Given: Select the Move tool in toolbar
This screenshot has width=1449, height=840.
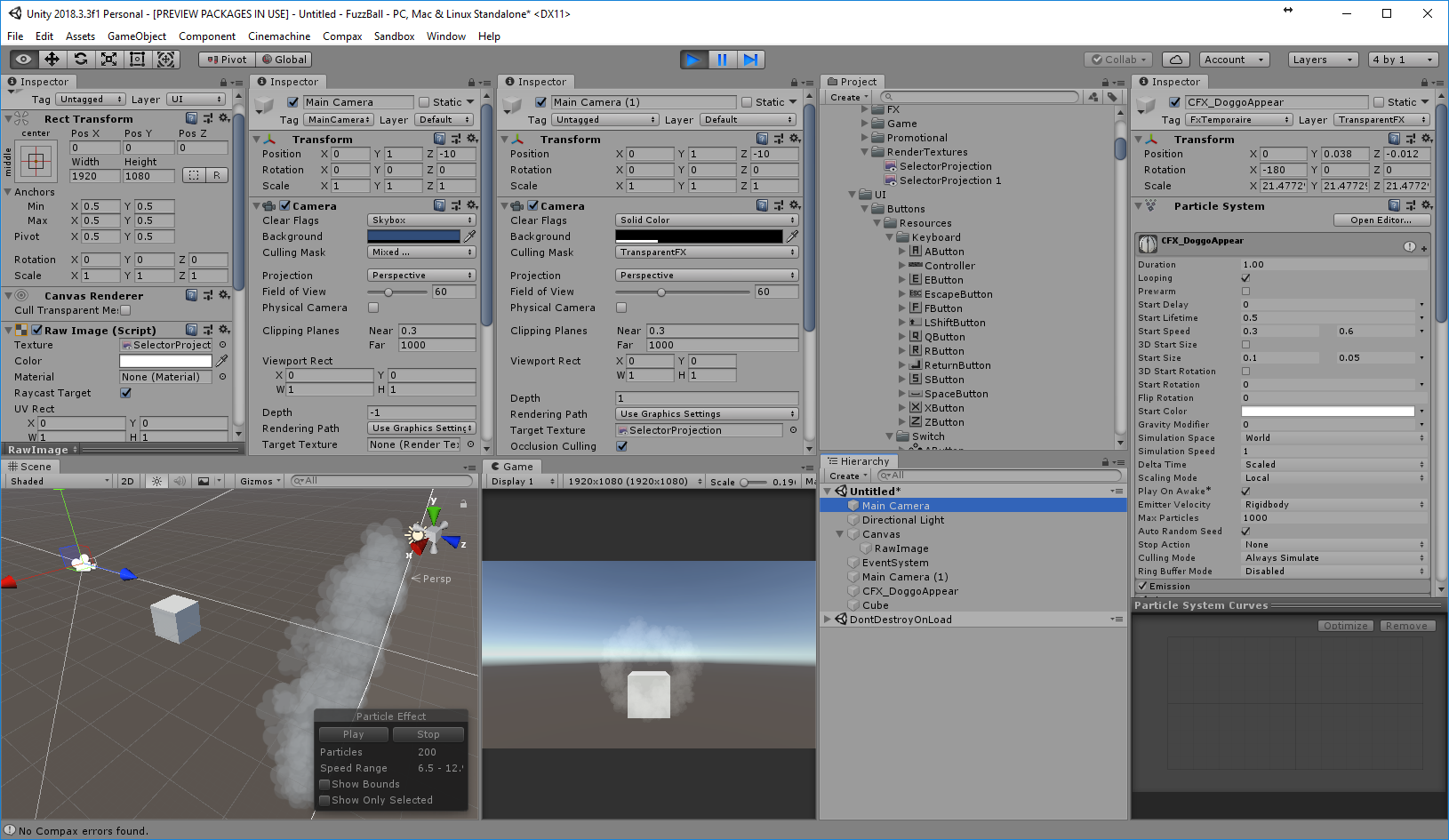Looking at the screenshot, I should point(52,60).
